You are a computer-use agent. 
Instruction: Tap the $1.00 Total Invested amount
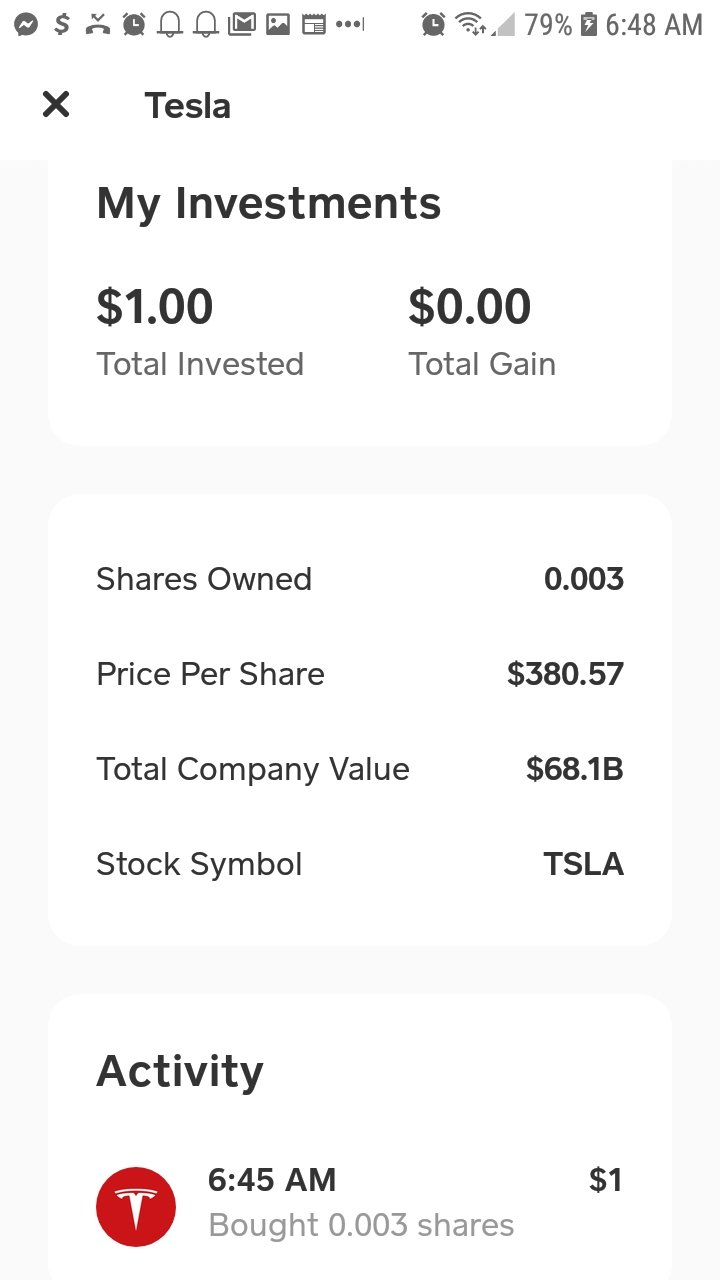(155, 306)
